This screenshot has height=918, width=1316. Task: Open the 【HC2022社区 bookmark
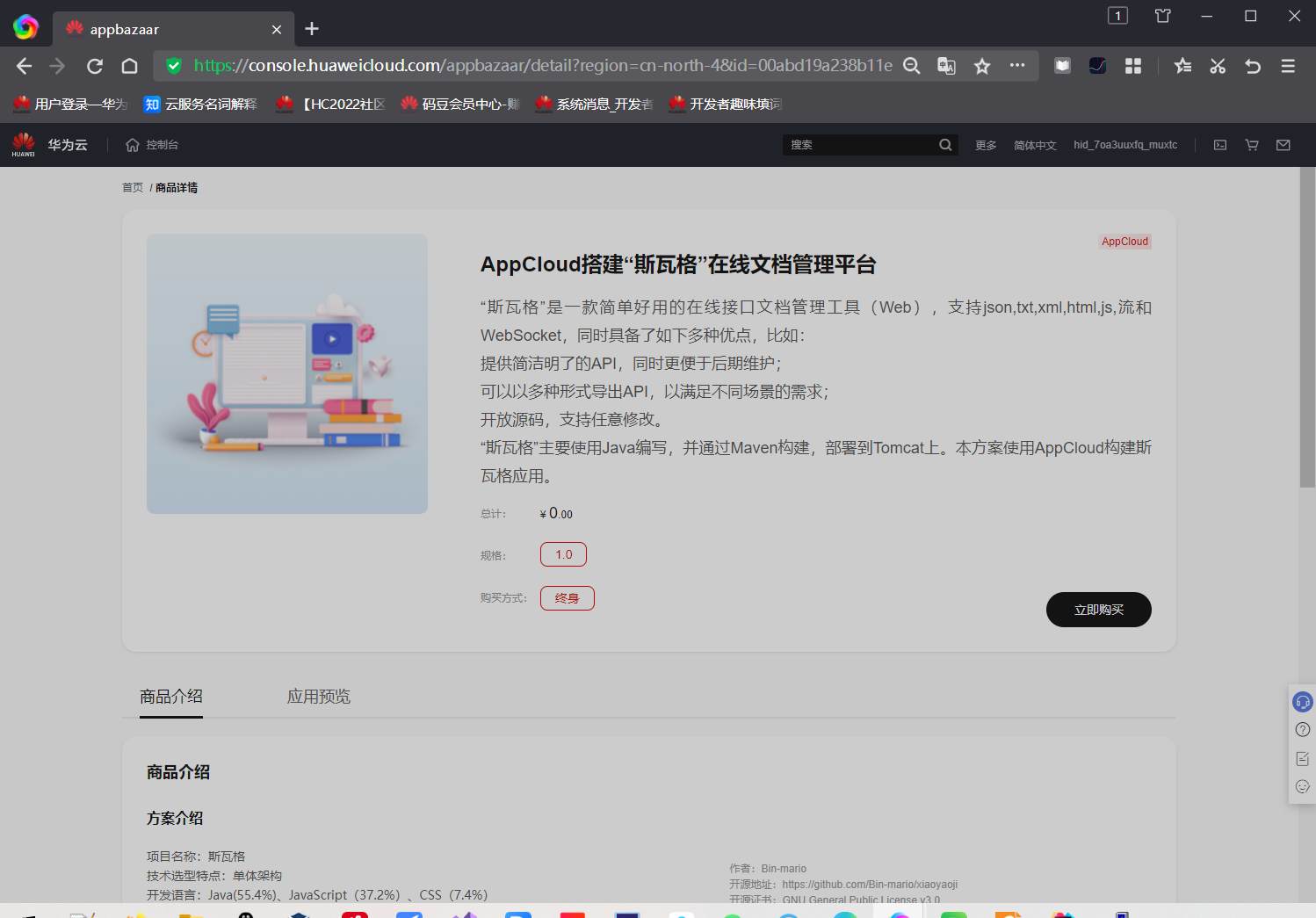pos(330,105)
